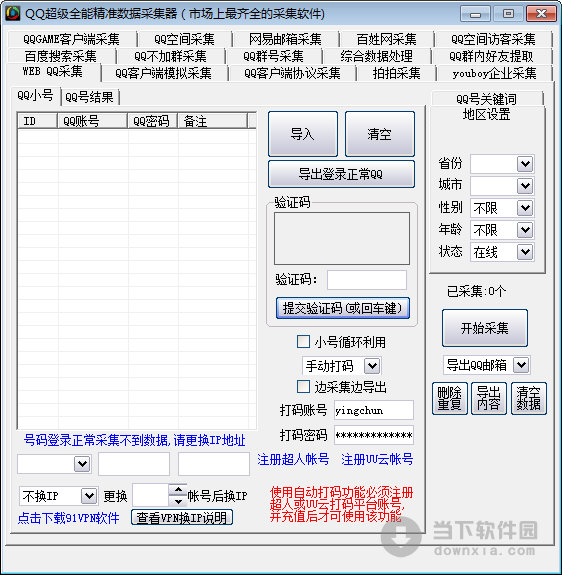
Task: Go to QQ群号采集 tab
Action: tap(273, 56)
